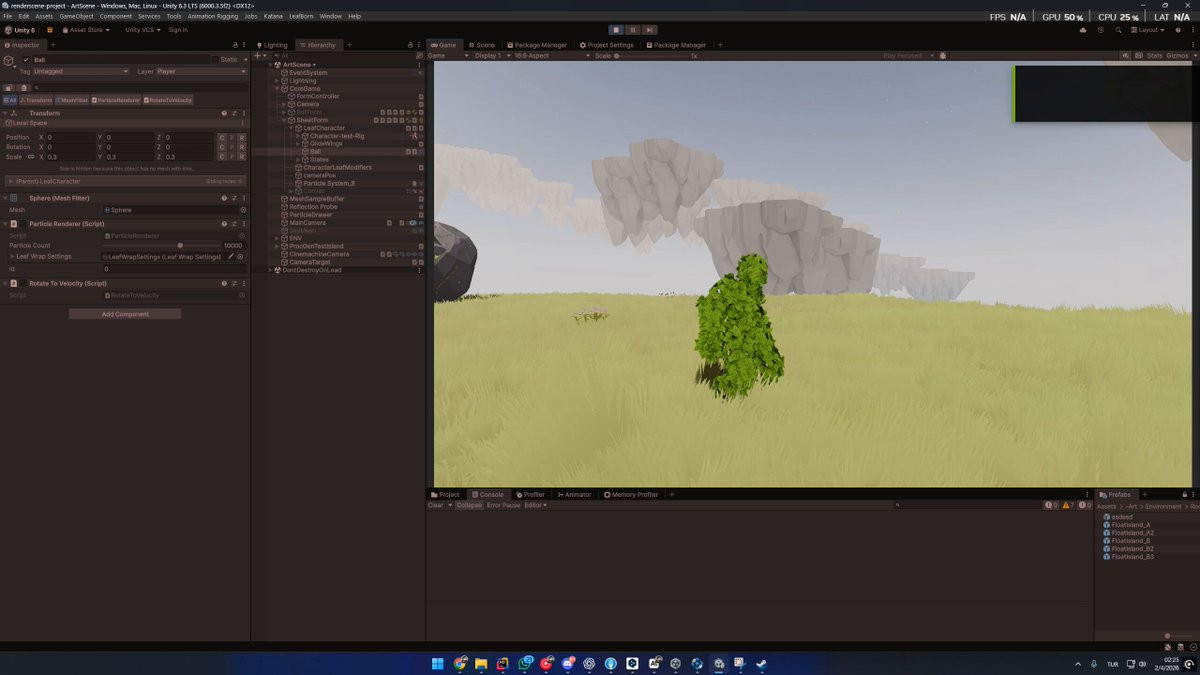Open Unity global search magnifier

[1117, 30]
